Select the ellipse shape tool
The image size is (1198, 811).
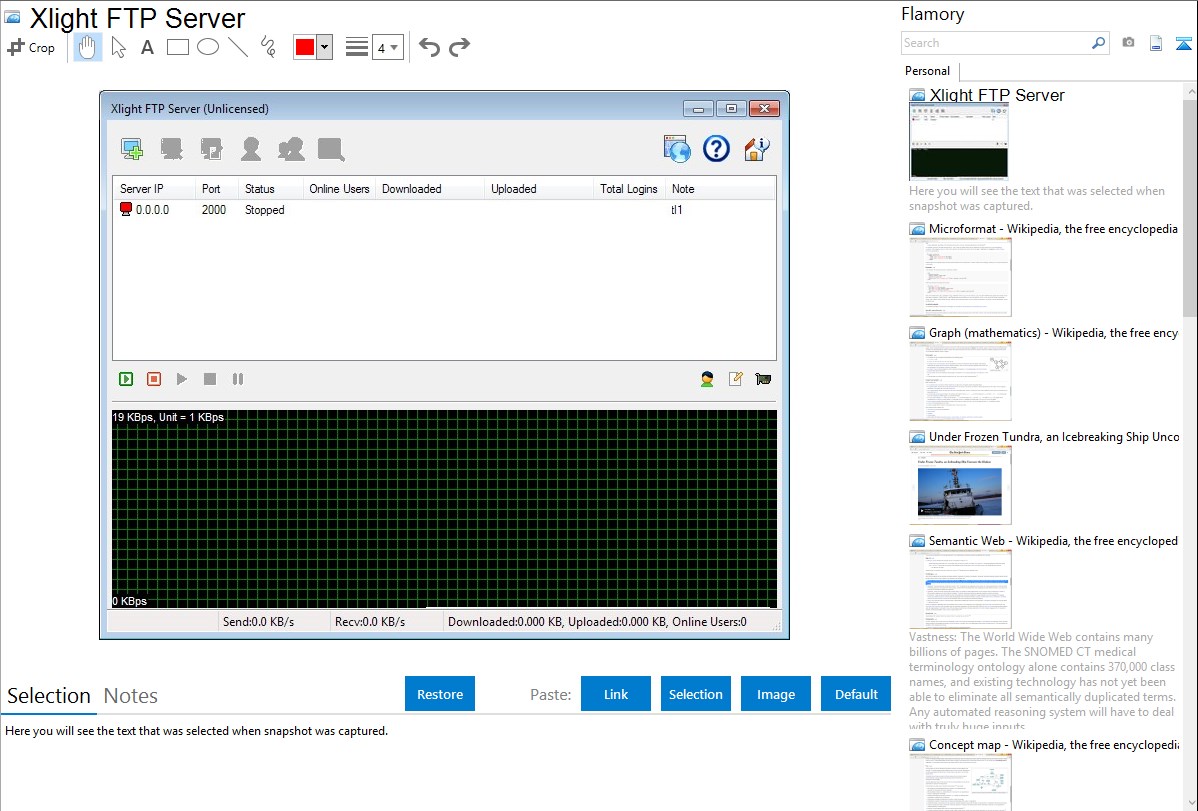(208, 47)
